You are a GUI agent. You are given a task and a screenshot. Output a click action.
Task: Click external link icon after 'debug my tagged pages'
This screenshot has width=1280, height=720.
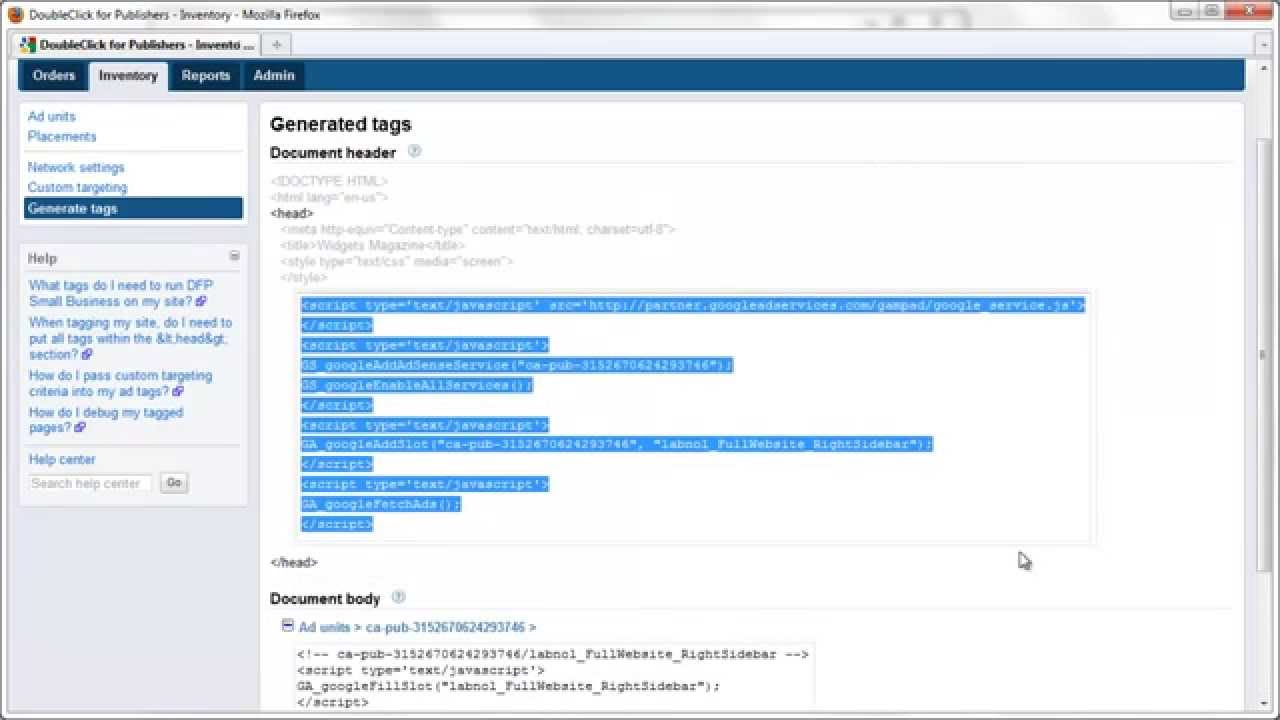[x=80, y=428]
